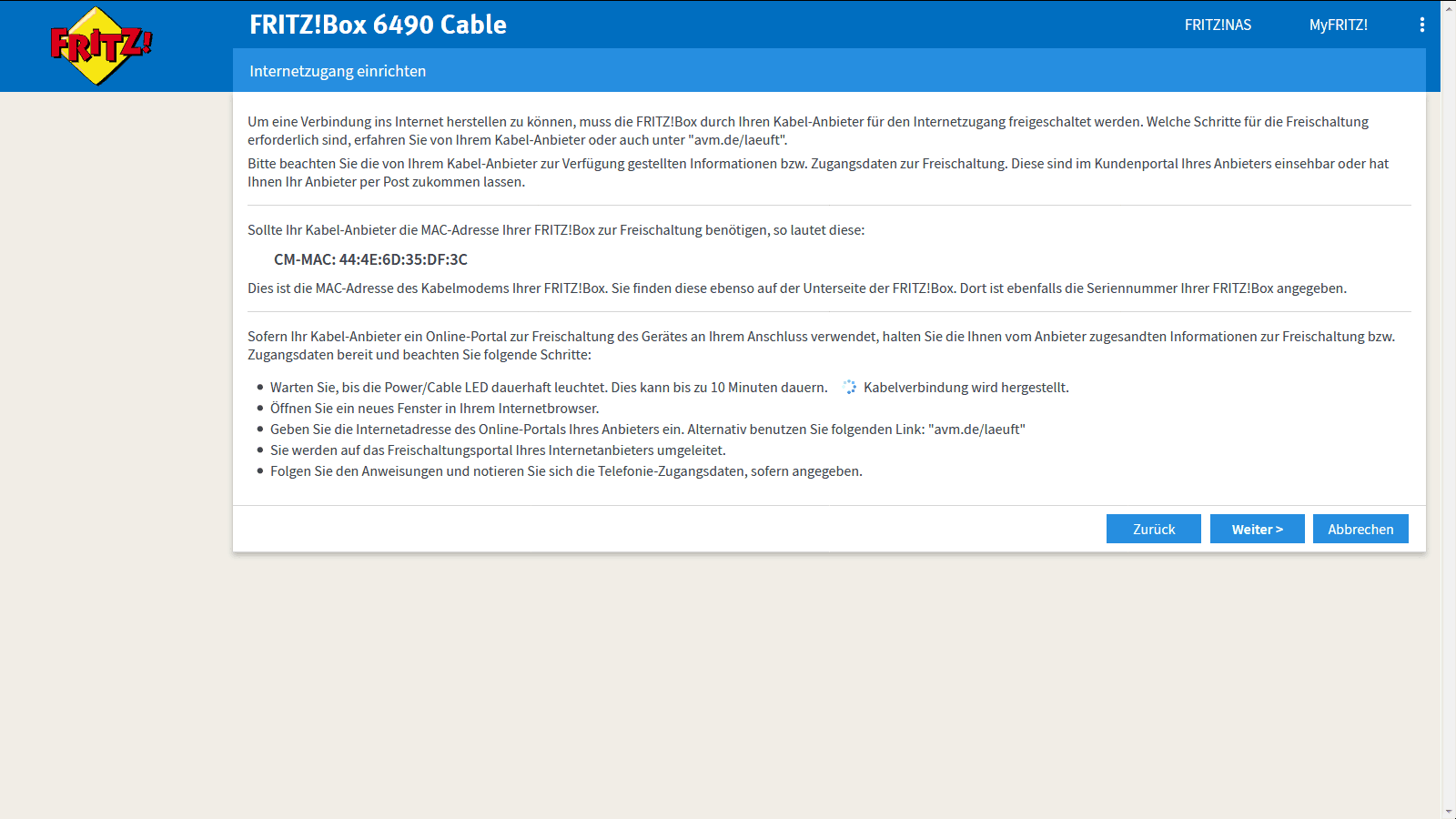Open MyFRITZ! page
The height and width of the screenshot is (819, 1456).
[1339, 25]
